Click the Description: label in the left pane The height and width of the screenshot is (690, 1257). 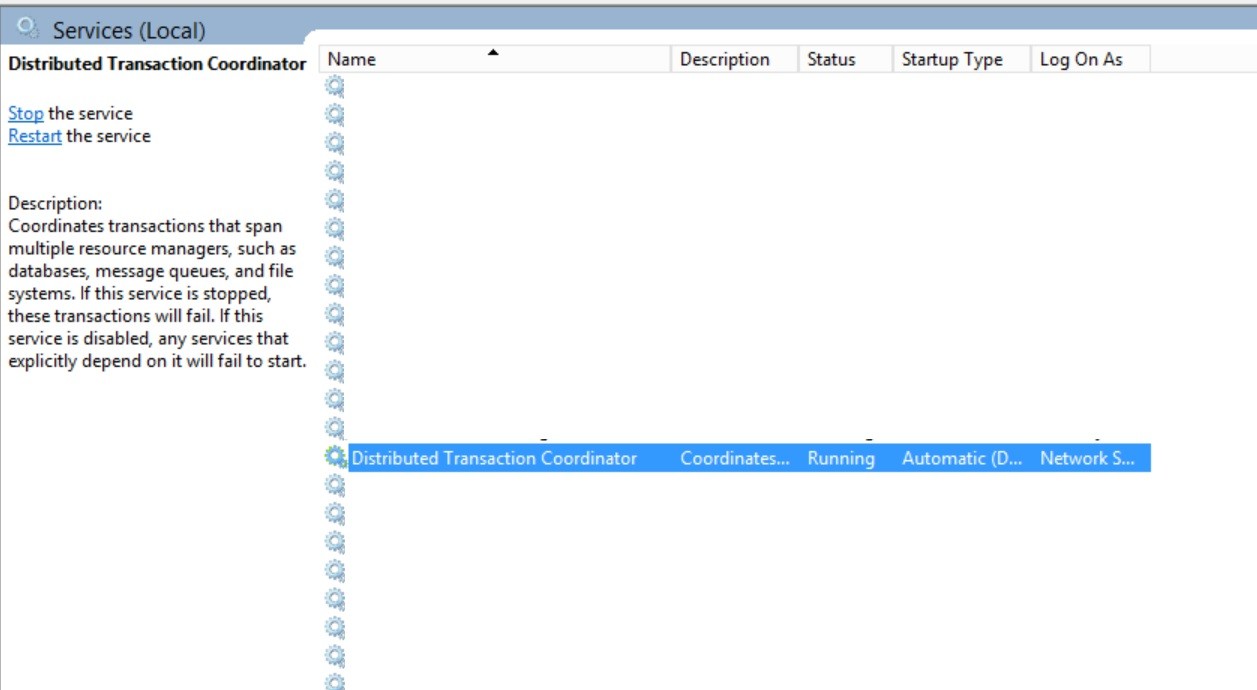coord(55,204)
